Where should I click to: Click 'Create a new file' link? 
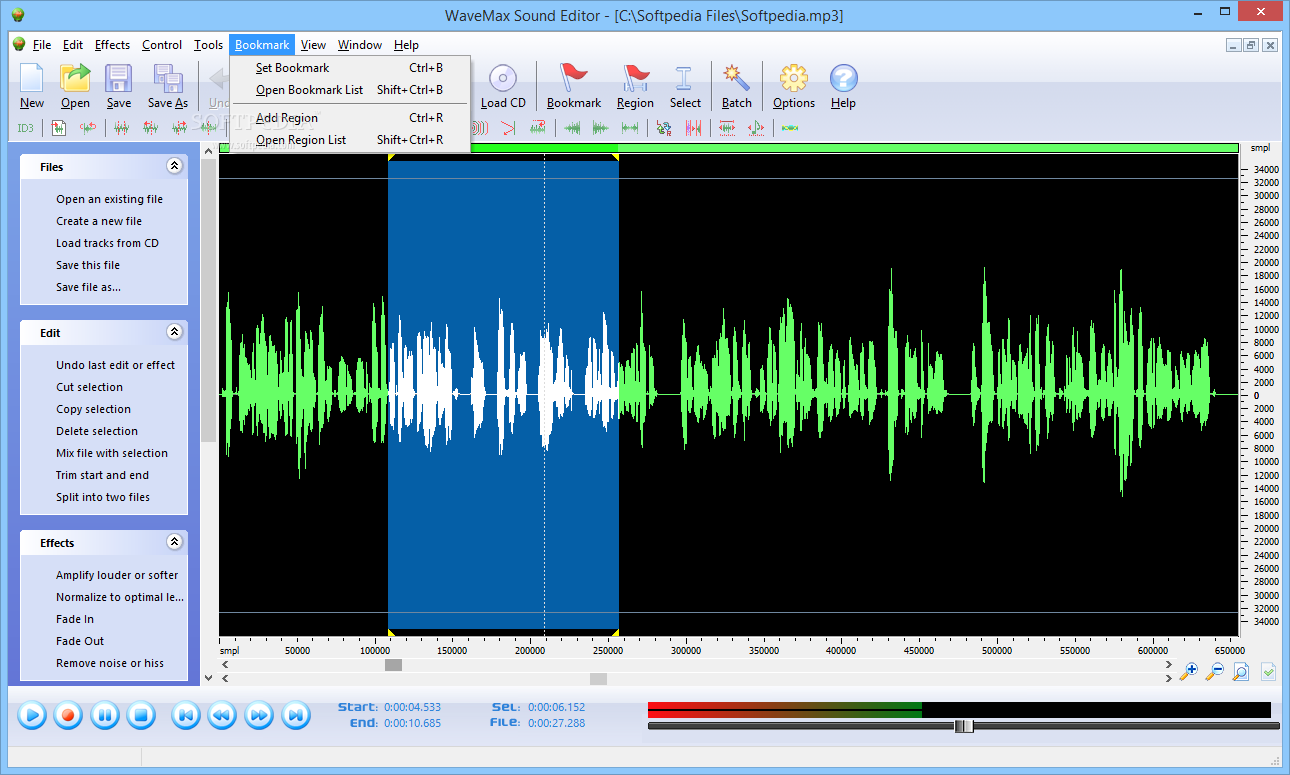click(x=99, y=221)
